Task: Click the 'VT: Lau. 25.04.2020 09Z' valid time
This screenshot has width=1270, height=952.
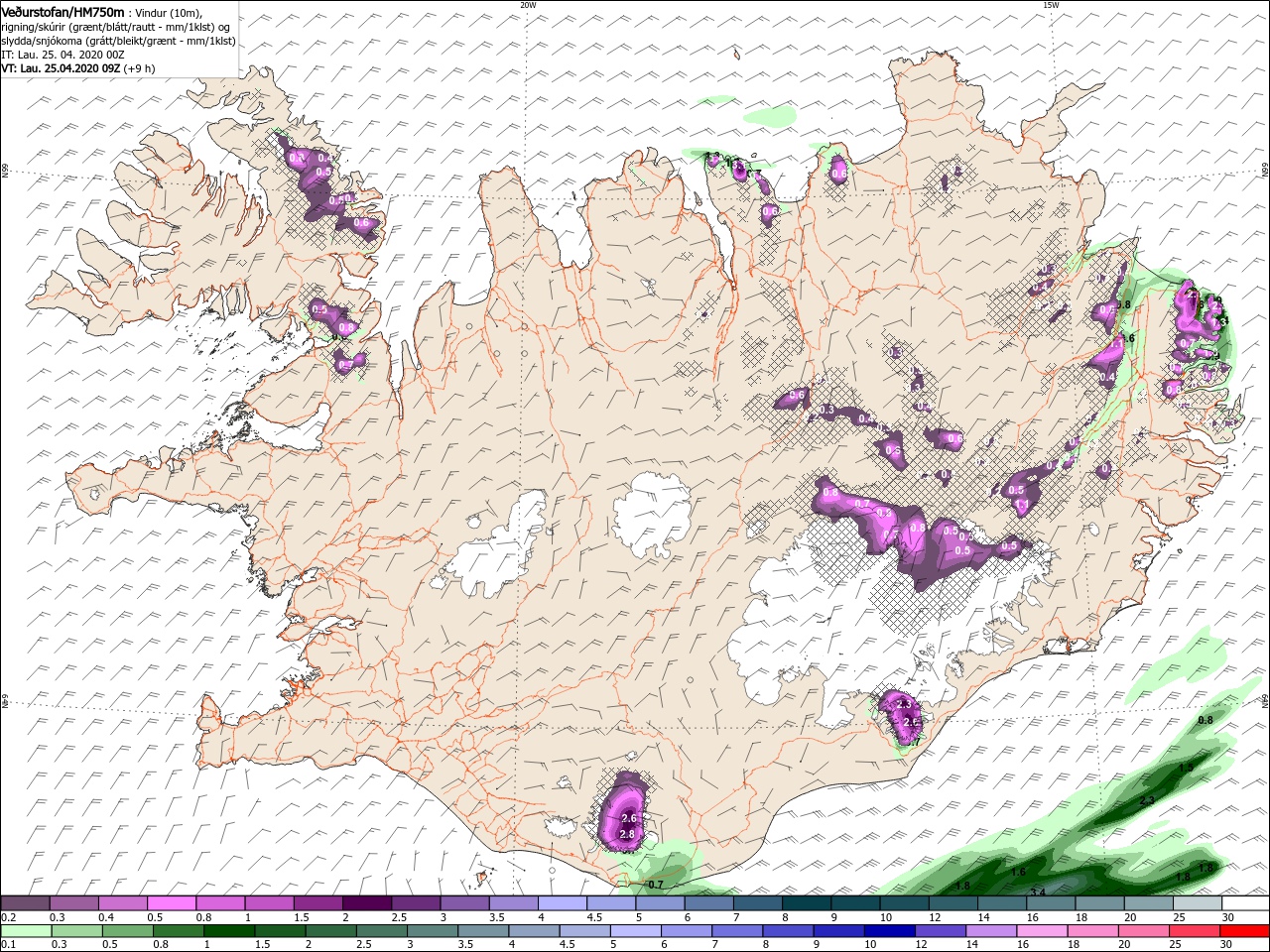Action: (x=61, y=68)
